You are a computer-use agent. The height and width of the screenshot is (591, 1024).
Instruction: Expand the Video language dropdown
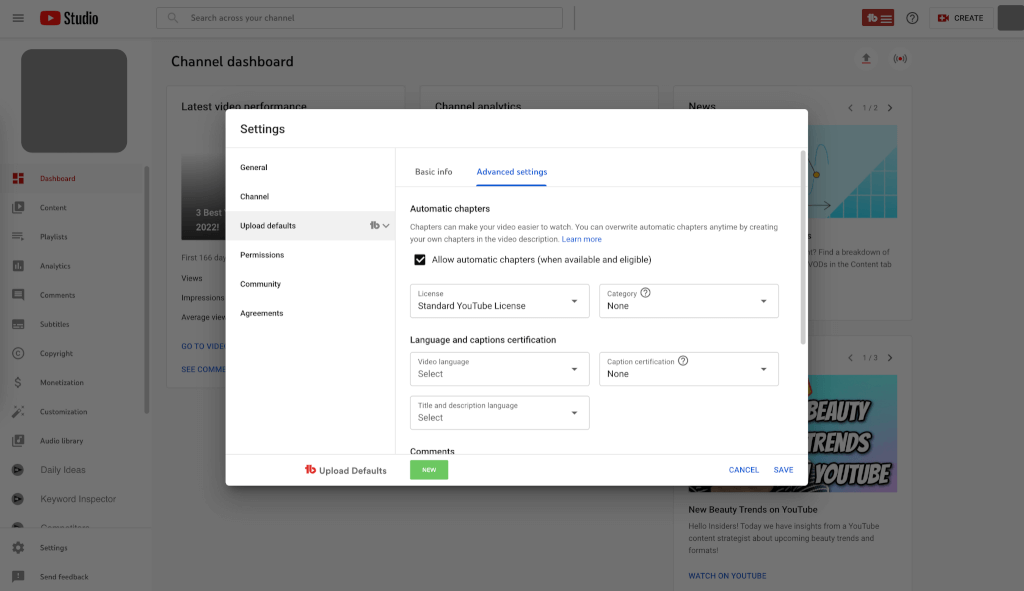(499, 369)
